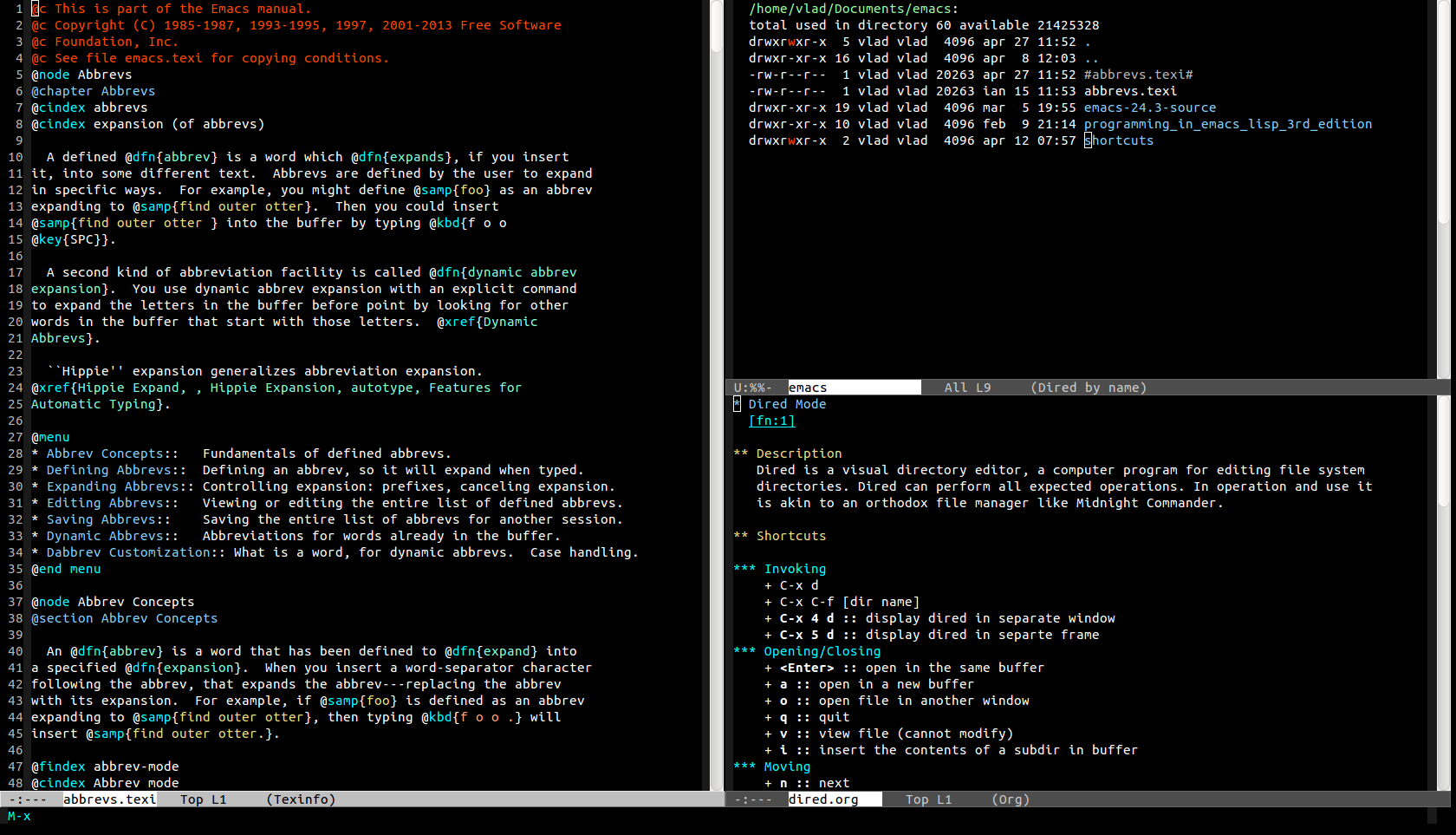
Task: Click the Dired window's vertical scrollbar
Action: [x=1443, y=189]
